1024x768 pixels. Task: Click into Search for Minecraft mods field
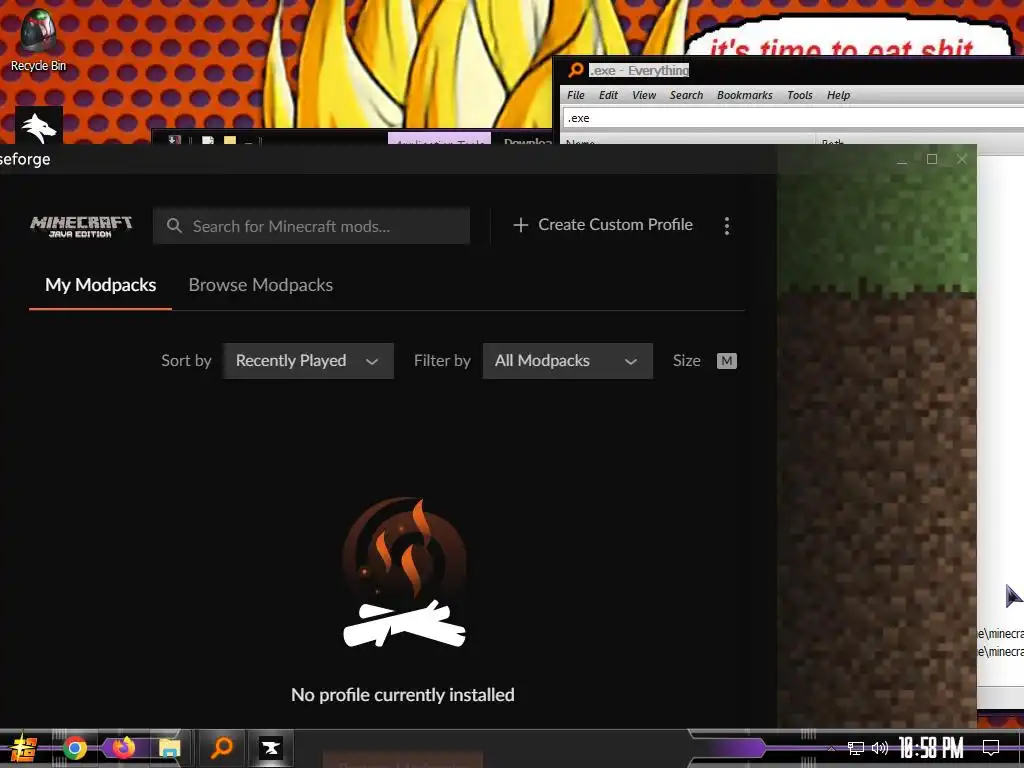pyautogui.click(x=312, y=226)
